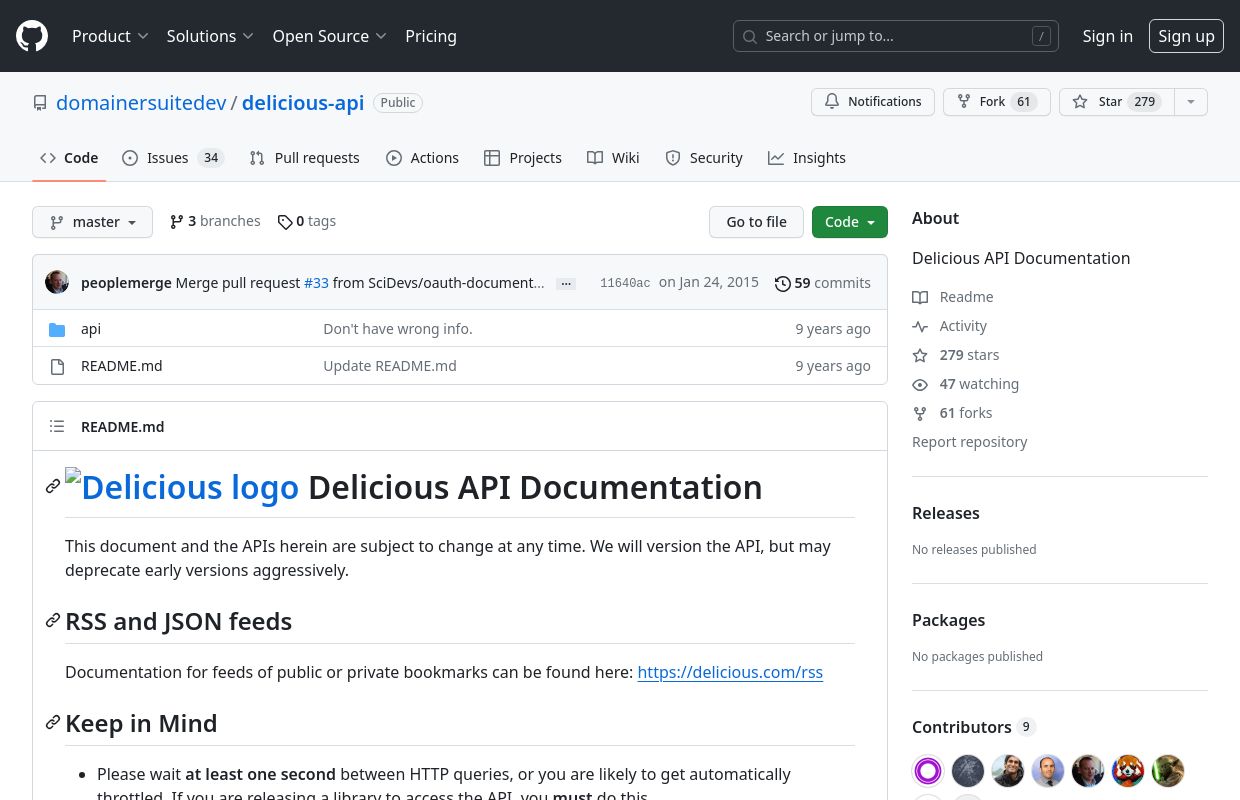Click the Sign in link
The height and width of the screenshot is (800, 1240).
pyautogui.click(x=1108, y=36)
